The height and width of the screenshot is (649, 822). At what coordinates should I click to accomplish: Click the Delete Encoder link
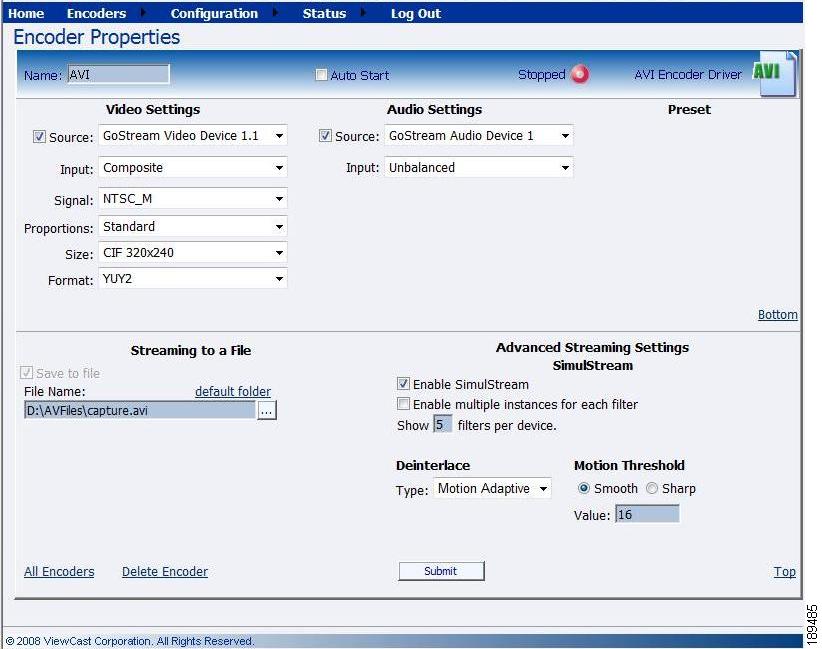(x=165, y=571)
